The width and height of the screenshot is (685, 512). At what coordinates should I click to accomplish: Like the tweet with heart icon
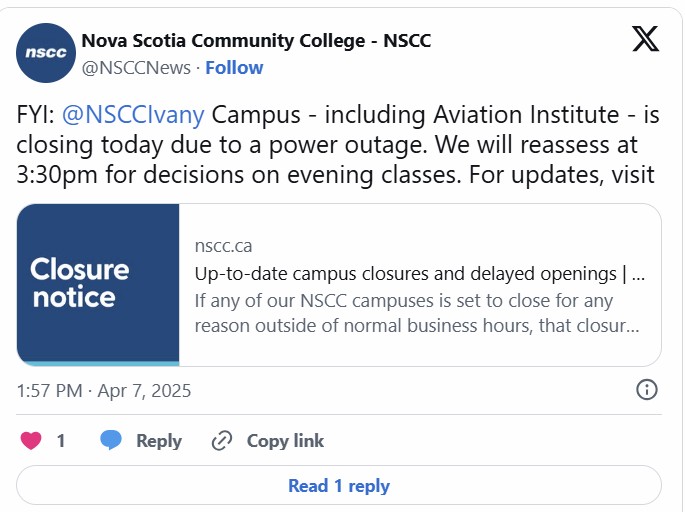31,440
